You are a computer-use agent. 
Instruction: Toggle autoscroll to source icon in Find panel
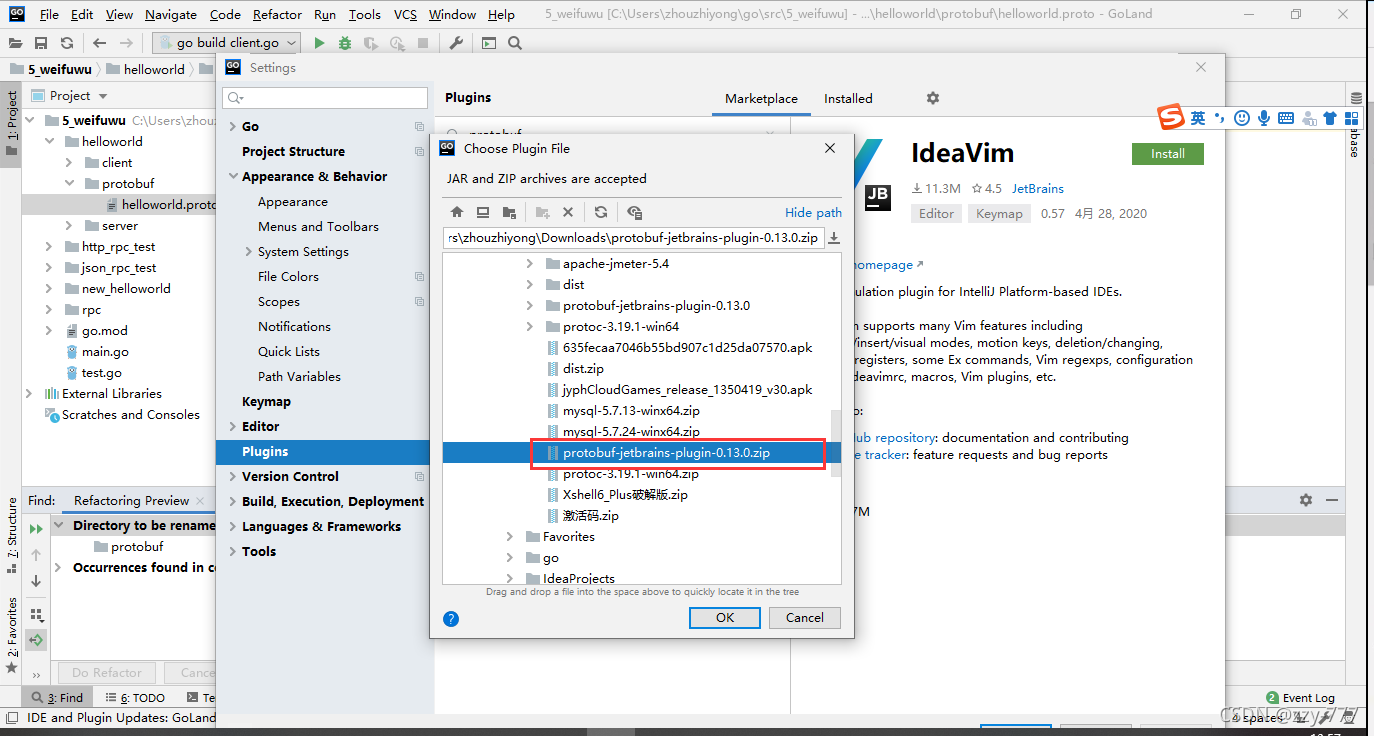36,640
